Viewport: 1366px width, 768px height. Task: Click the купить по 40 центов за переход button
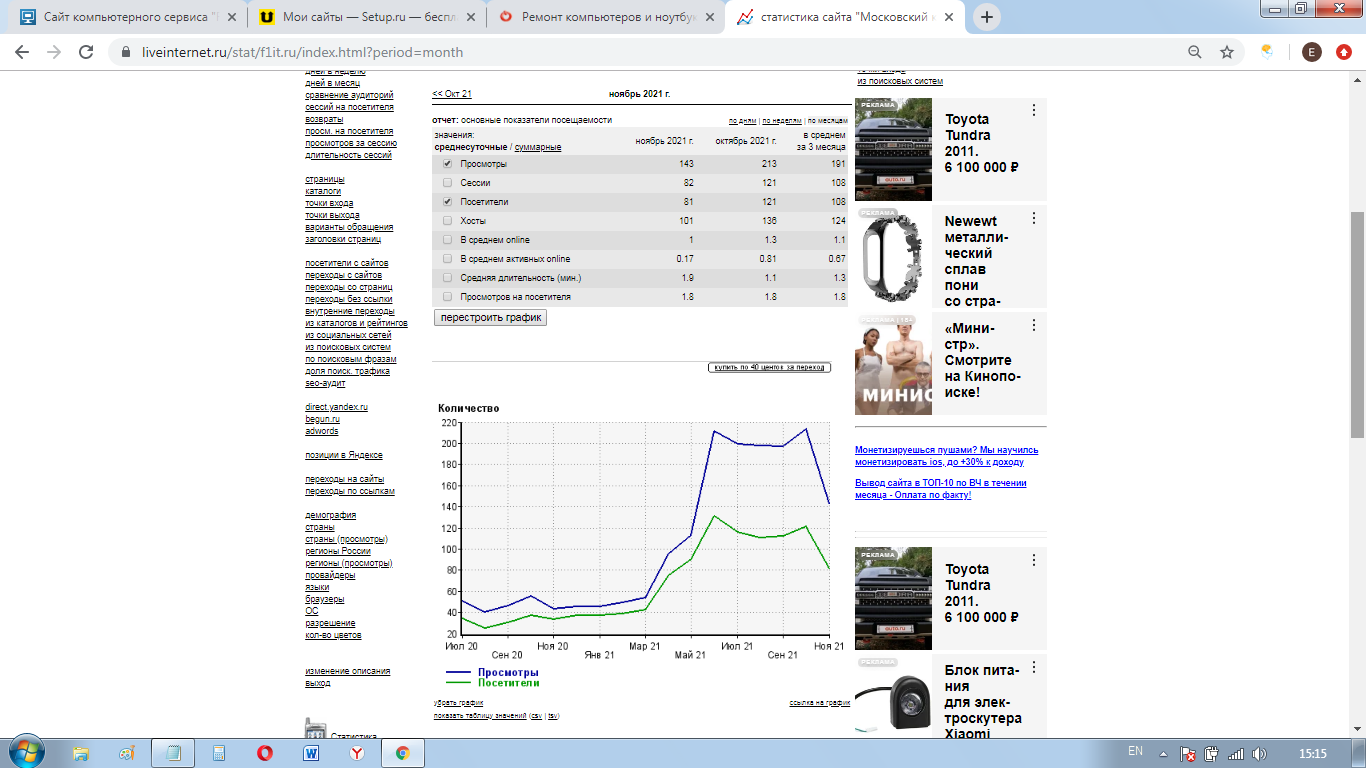pyautogui.click(x=770, y=367)
